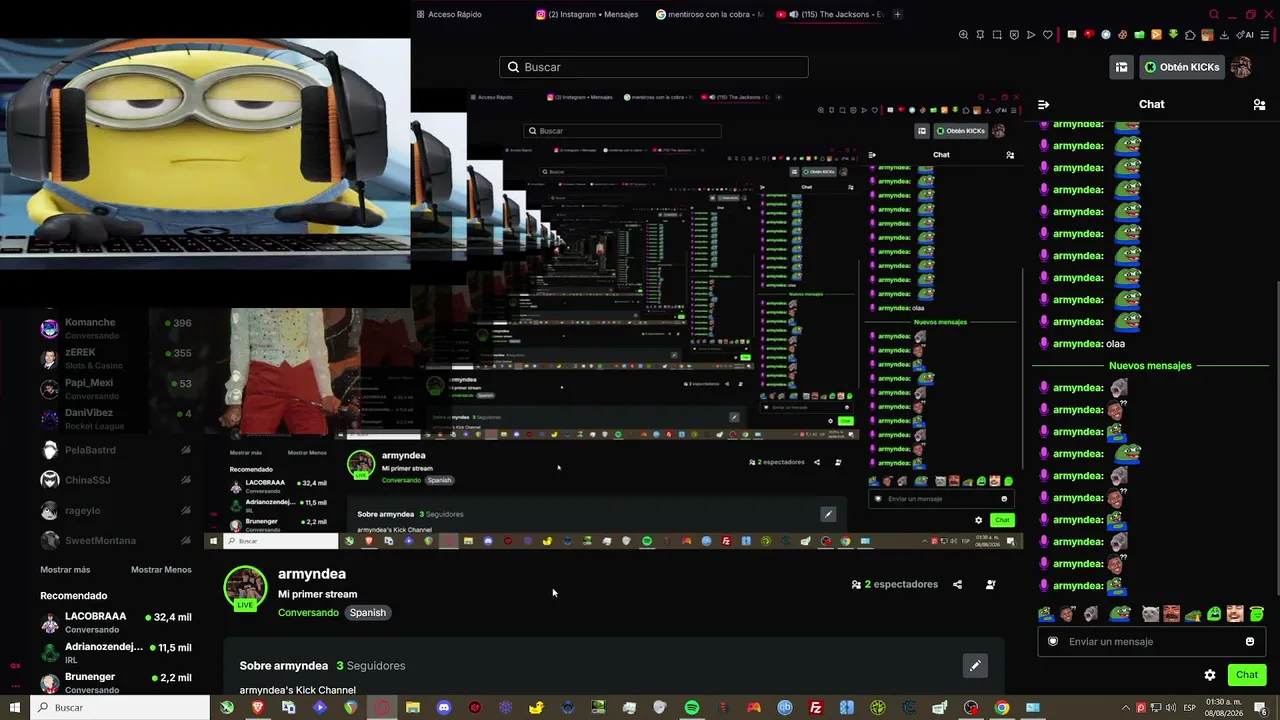Open a new browser tab
The height and width of the screenshot is (720, 1280).
(x=897, y=14)
